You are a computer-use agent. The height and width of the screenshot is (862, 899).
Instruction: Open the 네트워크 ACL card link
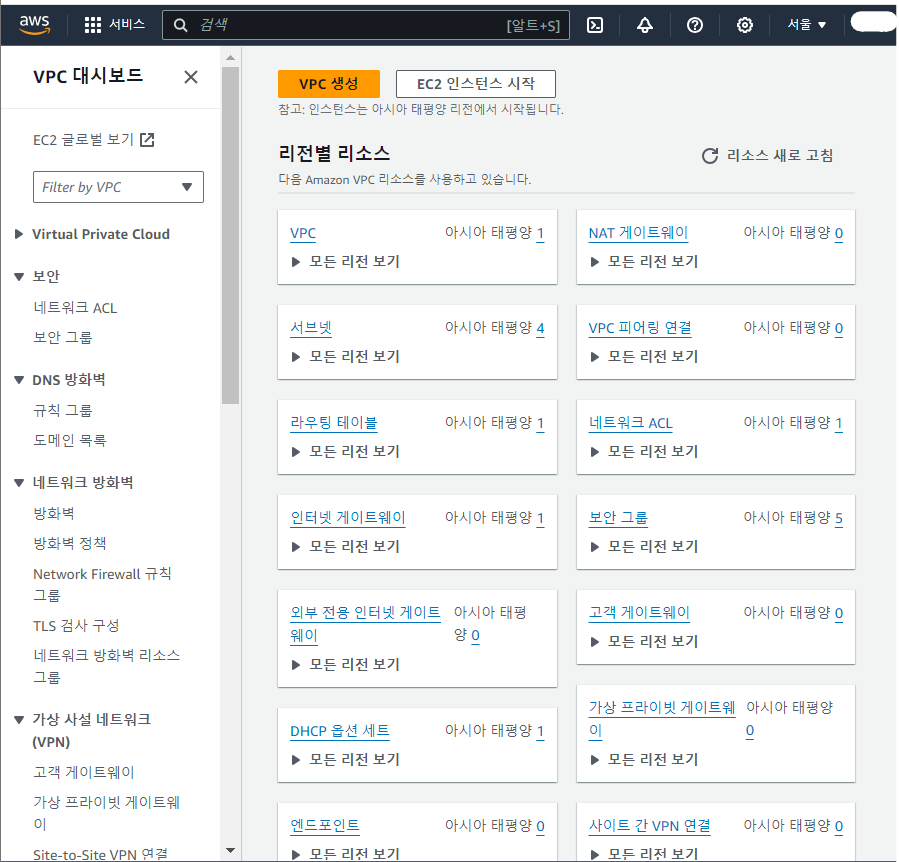pyautogui.click(x=631, y=423)
